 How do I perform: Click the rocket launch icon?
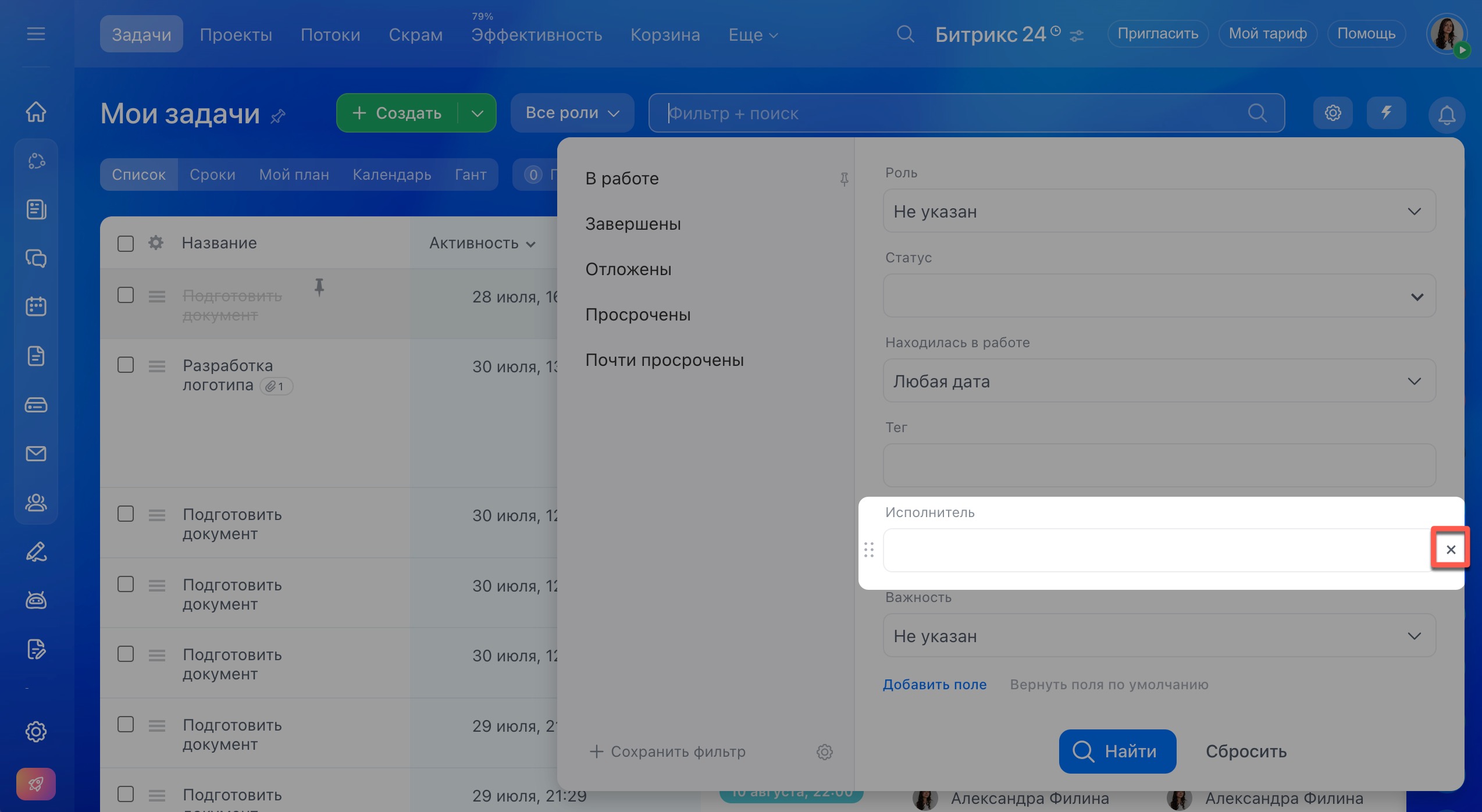coord(36,784)
